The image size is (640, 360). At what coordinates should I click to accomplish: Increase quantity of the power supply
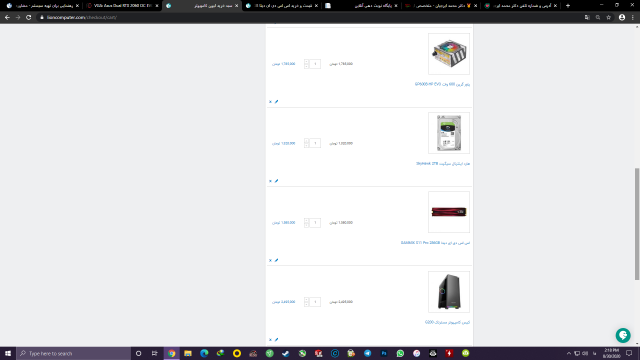pos(307,62)
